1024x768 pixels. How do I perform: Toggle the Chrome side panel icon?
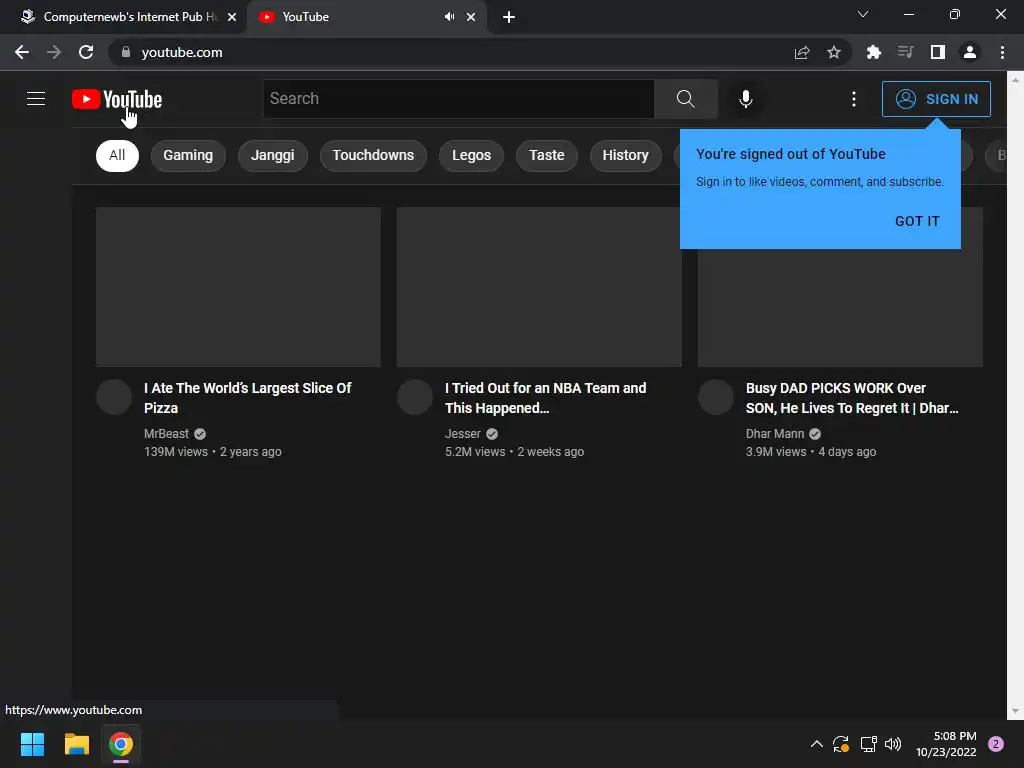[938, 52]
